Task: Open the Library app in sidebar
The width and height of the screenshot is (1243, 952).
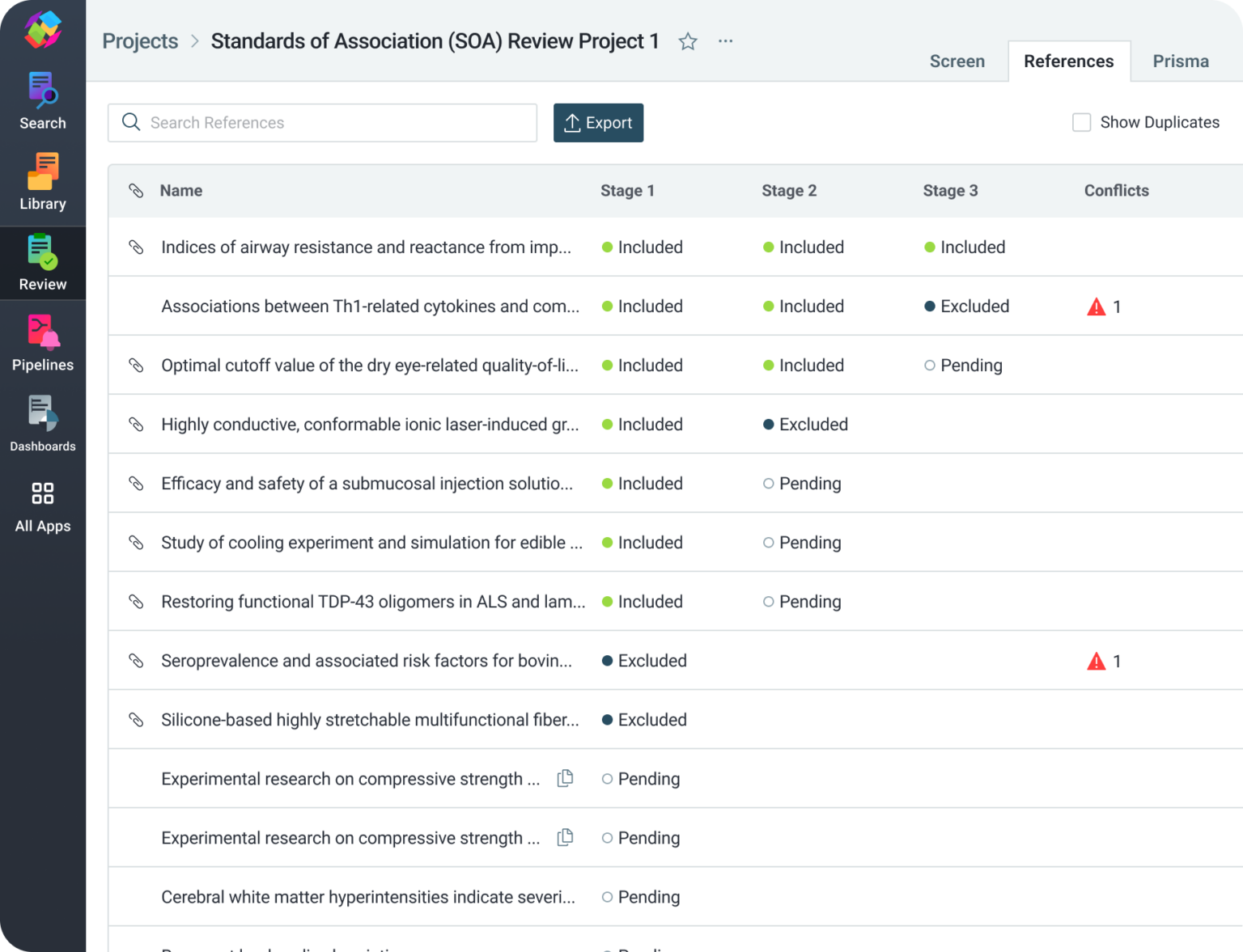Action: point(43,182)
